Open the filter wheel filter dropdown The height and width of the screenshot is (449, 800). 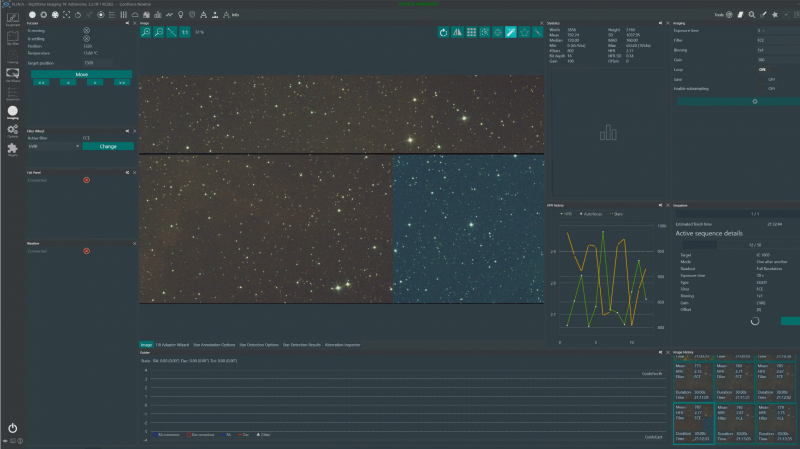click(54, 146)
